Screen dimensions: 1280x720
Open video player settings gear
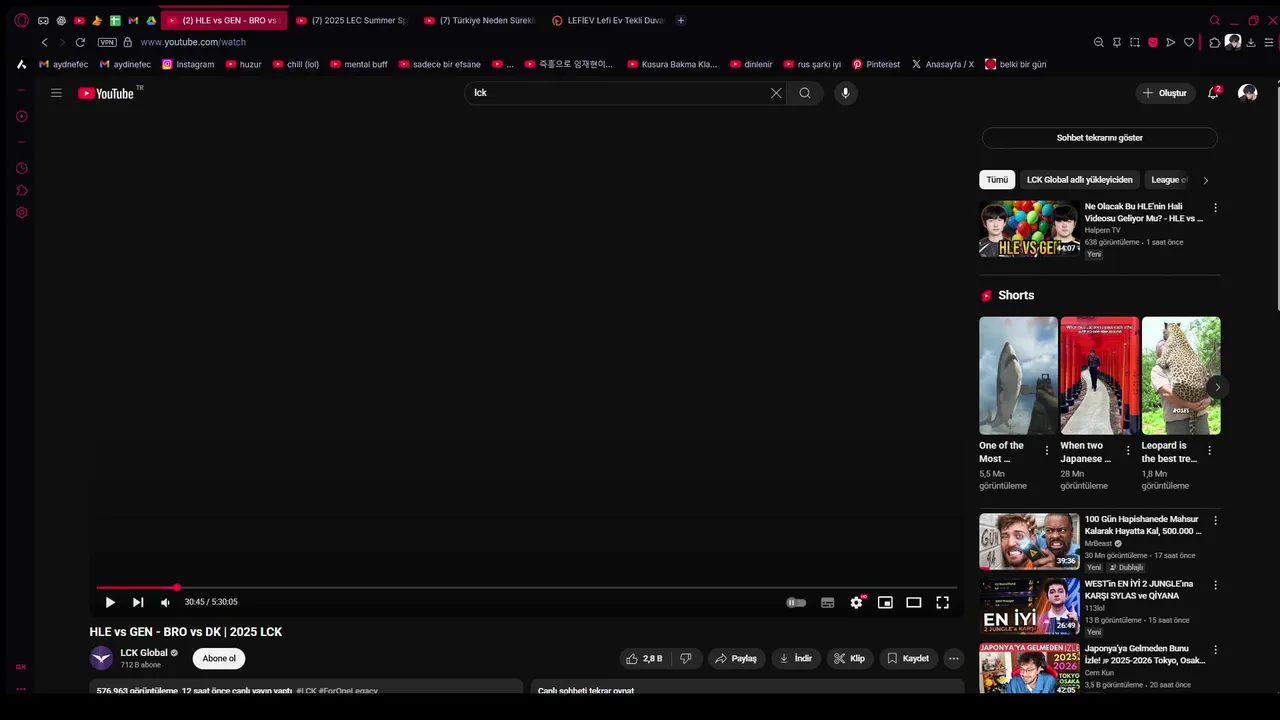coord(856,603)
